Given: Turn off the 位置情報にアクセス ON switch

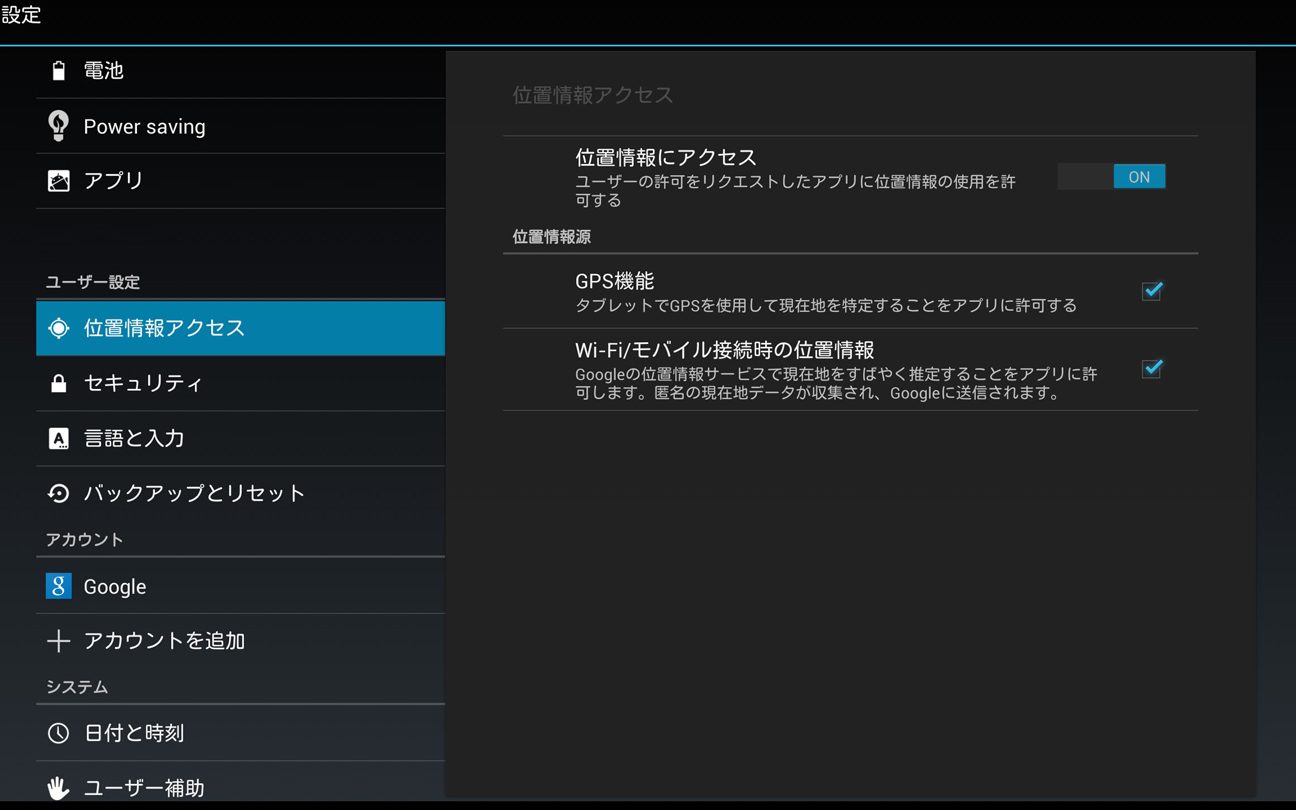Looking at the screenshot, I should pyautogui.click(x=1112, y=177).
